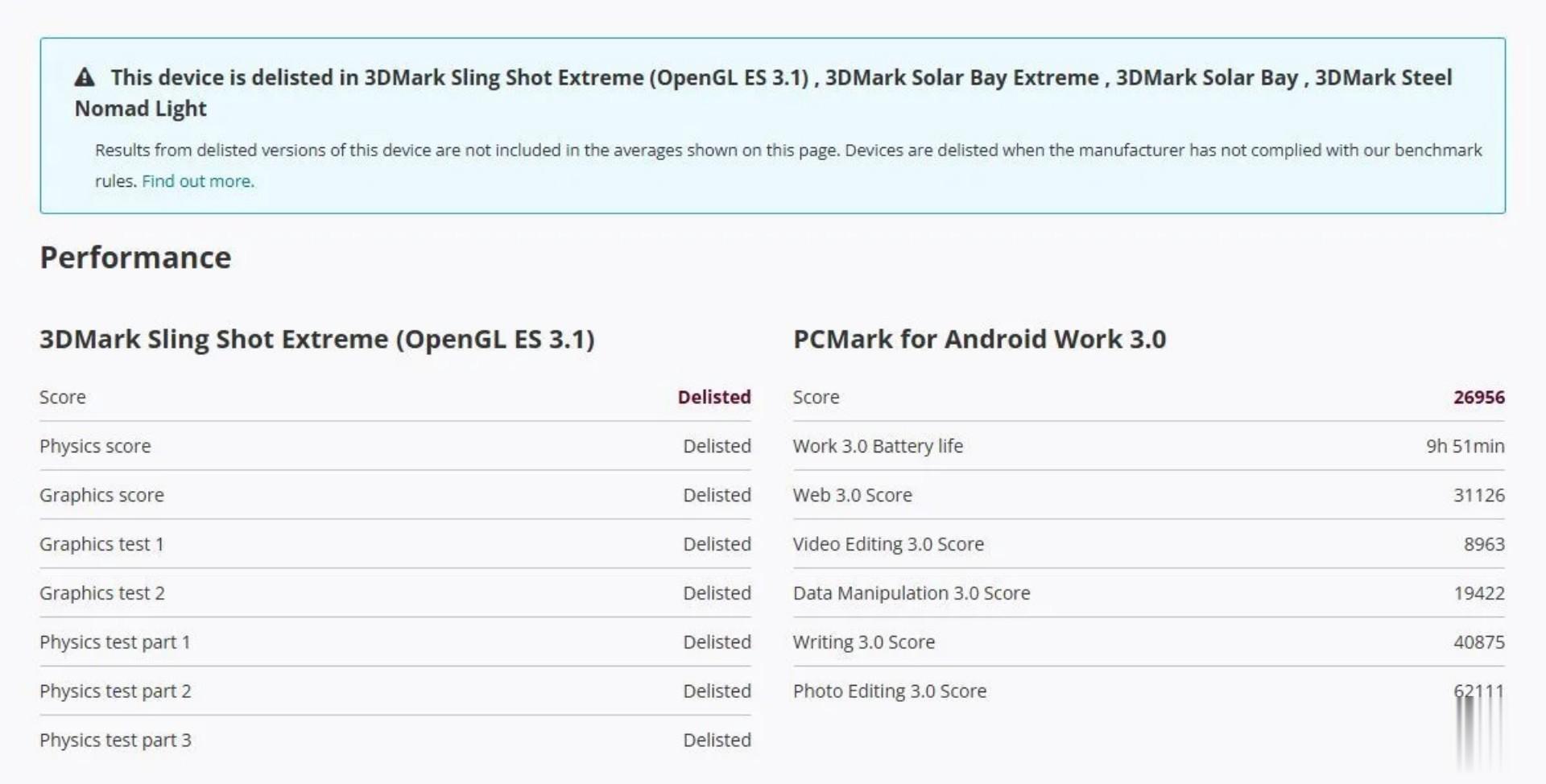Image resolution: width=1546 pixels, height=784 pixels.
Task: Select the Graphics test 1 label
Action: point(101,544)
